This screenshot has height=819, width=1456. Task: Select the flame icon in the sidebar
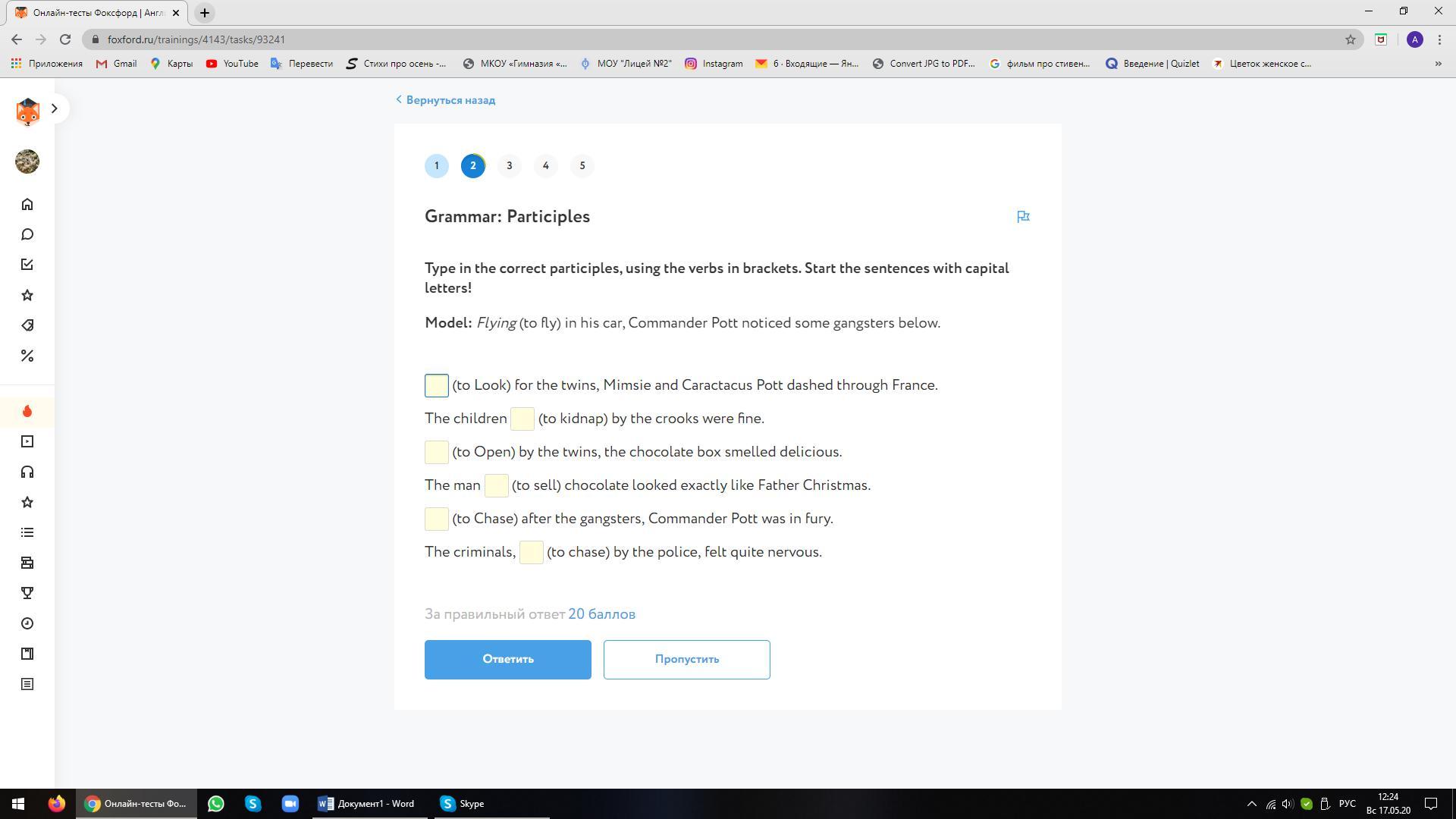click(x=27, y=411)
